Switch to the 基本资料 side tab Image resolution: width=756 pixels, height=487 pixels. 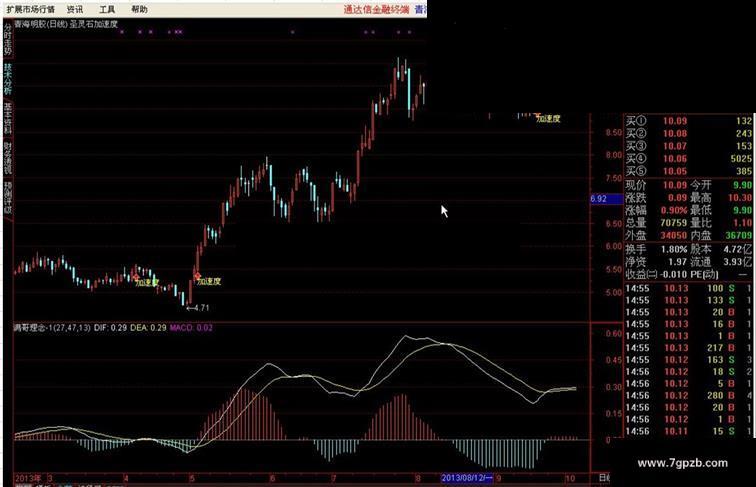[8, 119]
